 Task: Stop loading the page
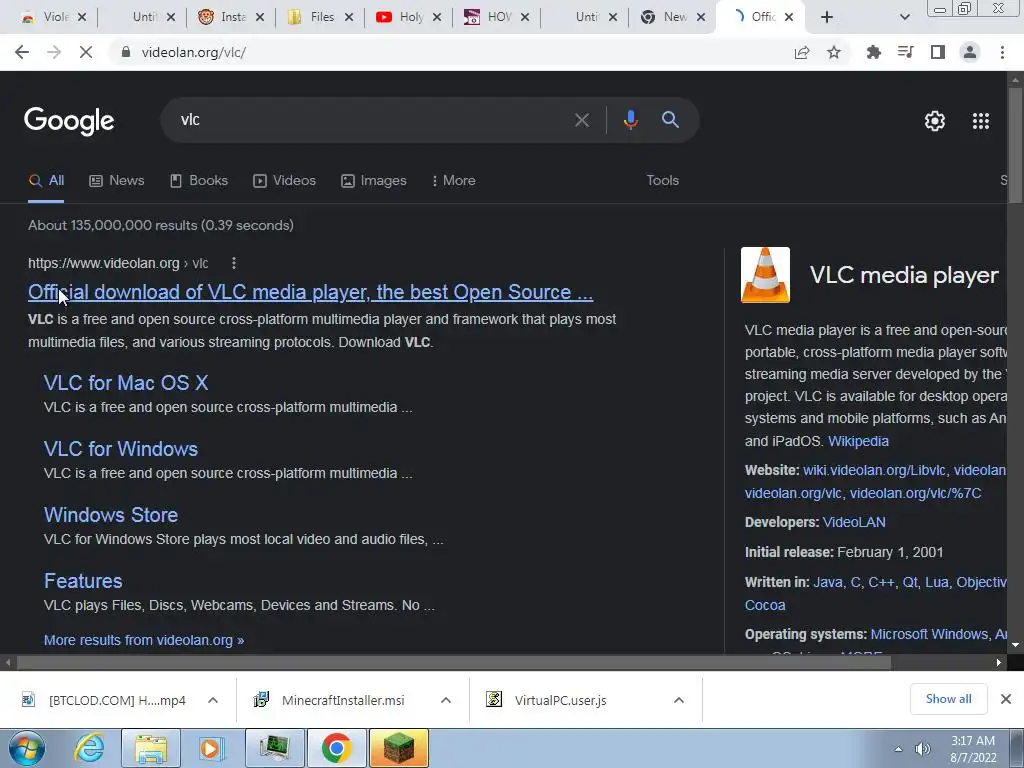pyautogui.click(x=86, y=52)
